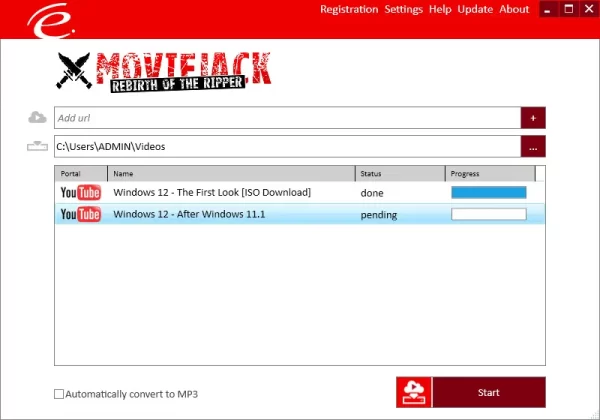600x420 pixels.
Task: Enable Automatically convert to MP3
Action: tap(59, 394)
